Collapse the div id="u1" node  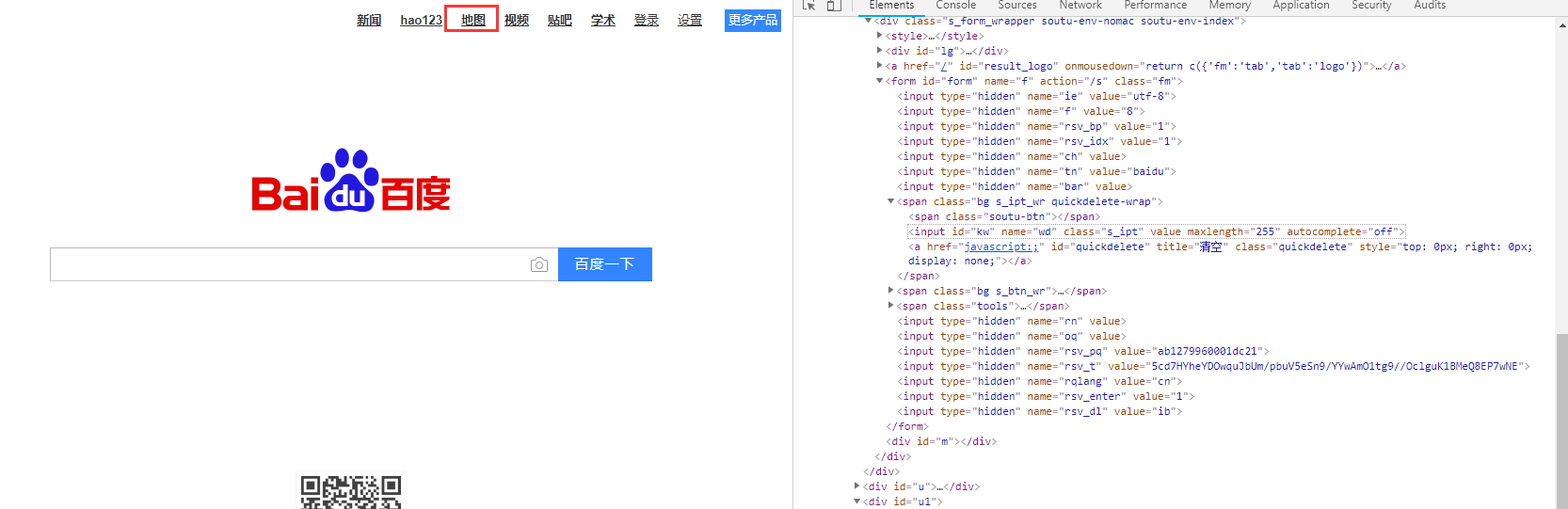click(x=856, y=501)
